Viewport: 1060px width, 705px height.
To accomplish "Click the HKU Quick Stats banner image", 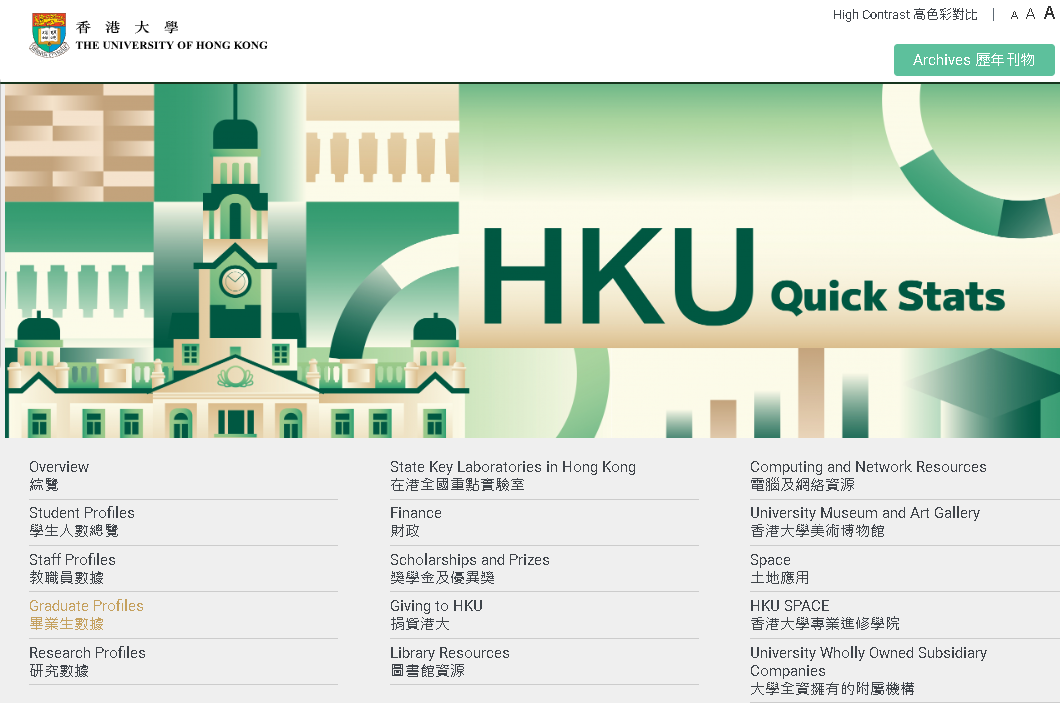I will coord(532,260).
